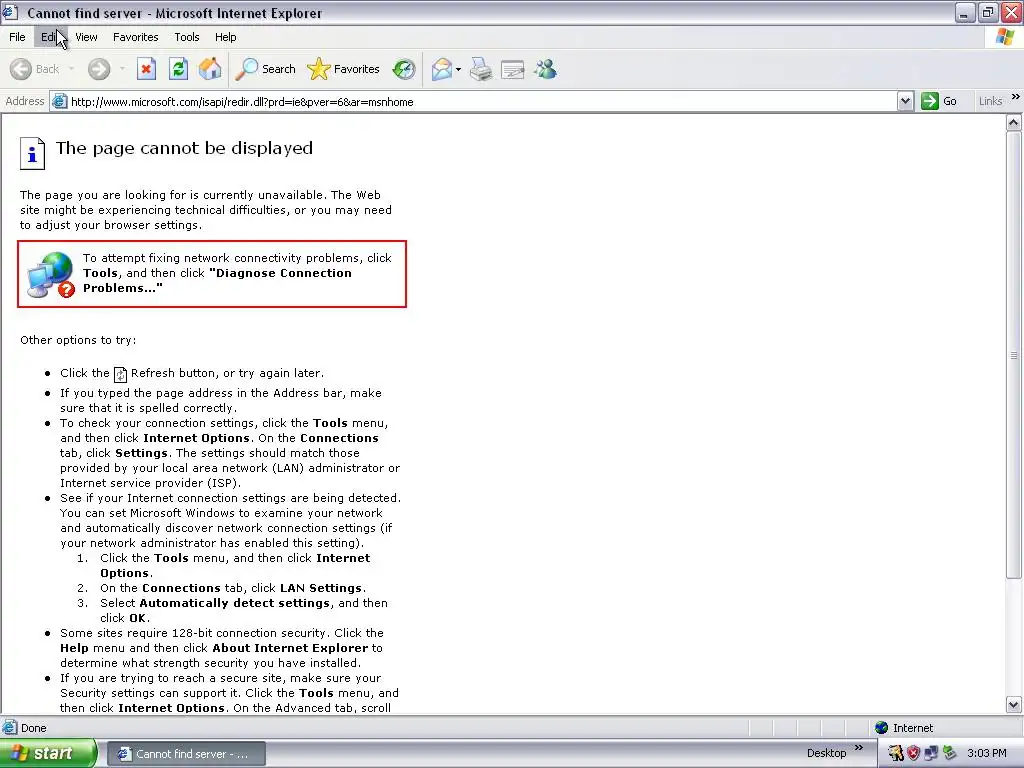Expand the address bar URL dropdown
This screenshot has height=768, width=1024.
[x=905, y=101]
